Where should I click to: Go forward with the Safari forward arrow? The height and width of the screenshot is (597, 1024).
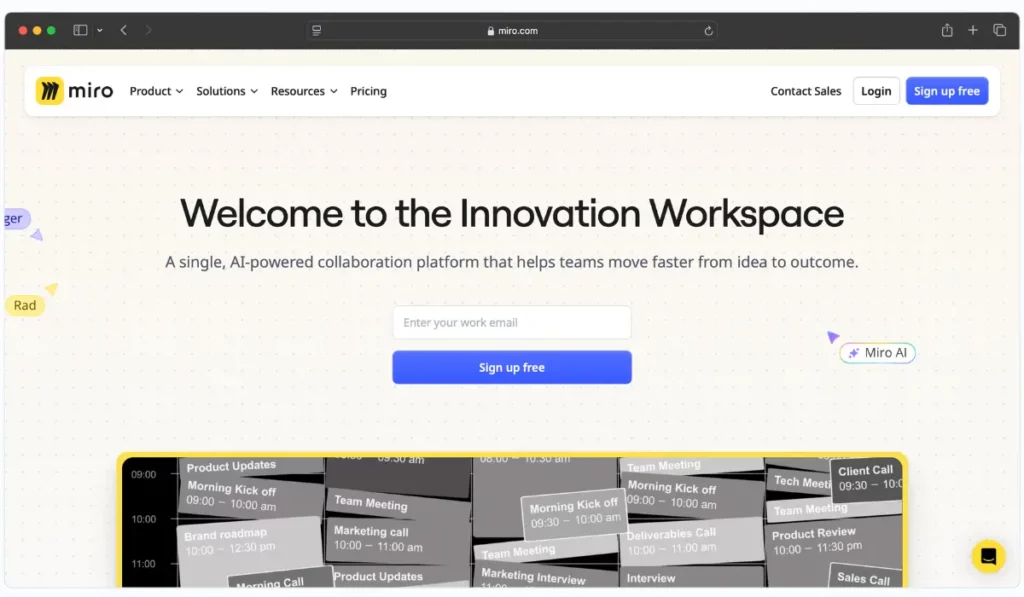click(x=148, y=30)
